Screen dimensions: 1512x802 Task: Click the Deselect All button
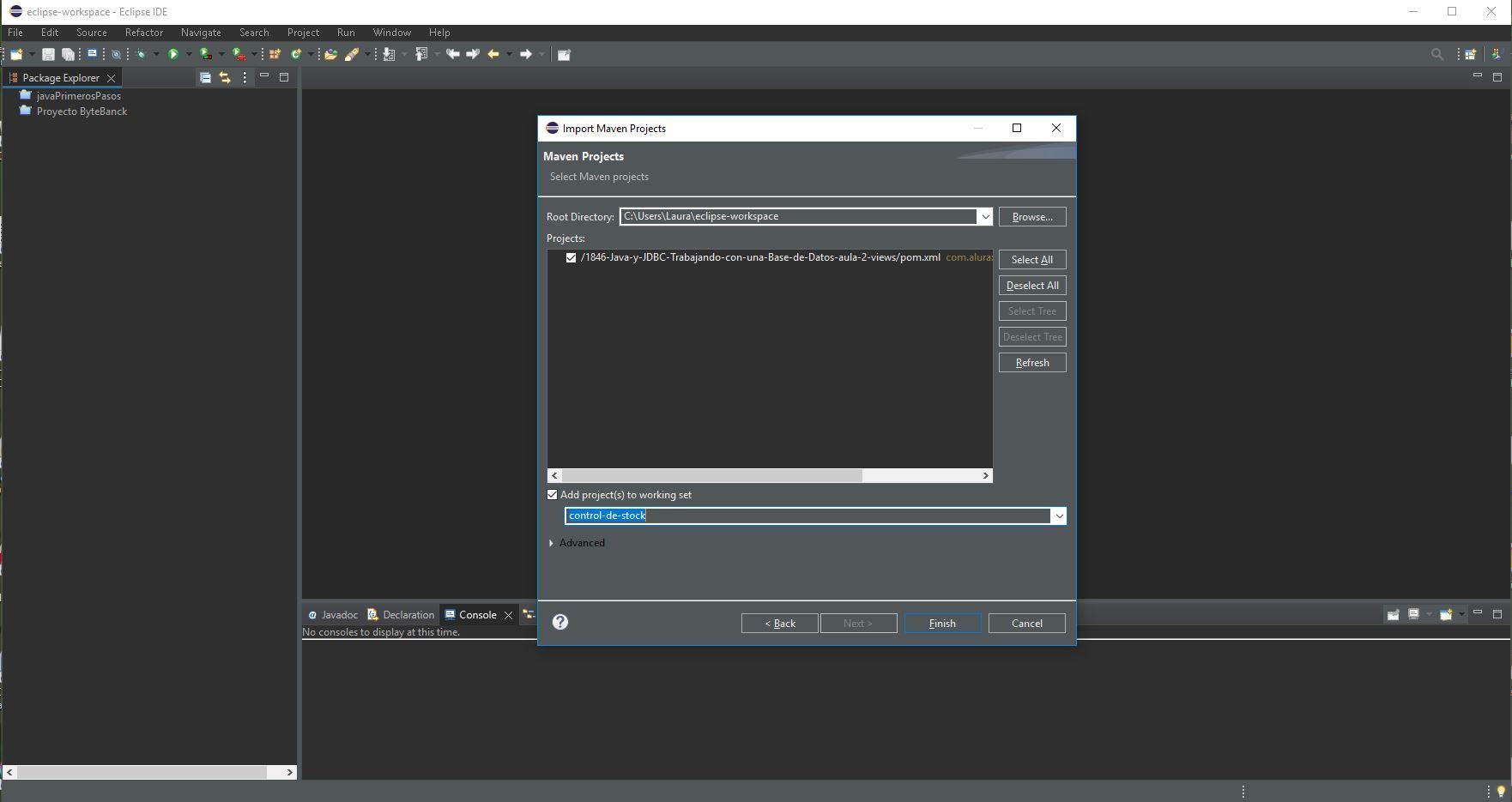(1032, 286)
